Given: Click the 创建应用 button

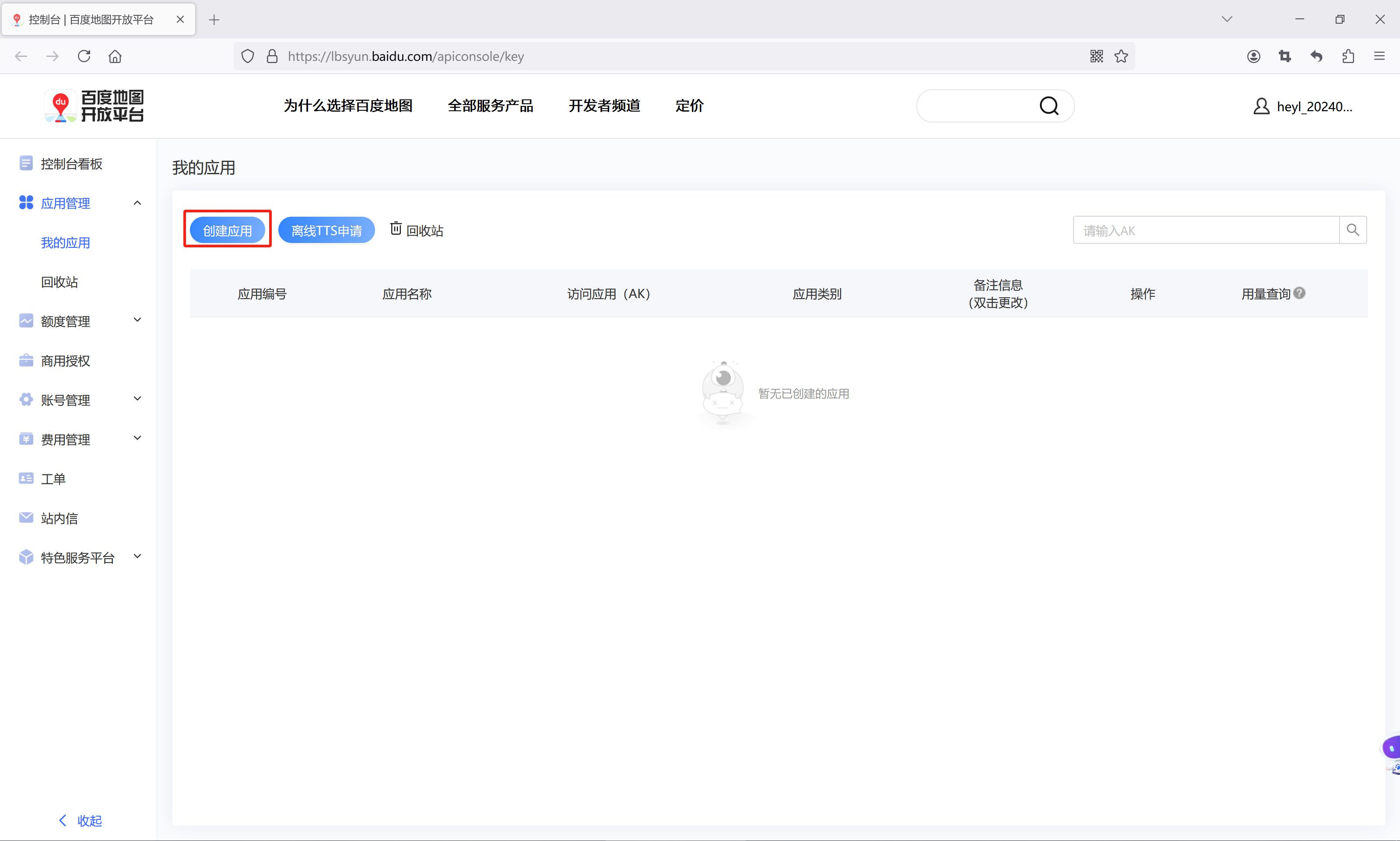Looking at the screenshot, I should coord(227,230).
